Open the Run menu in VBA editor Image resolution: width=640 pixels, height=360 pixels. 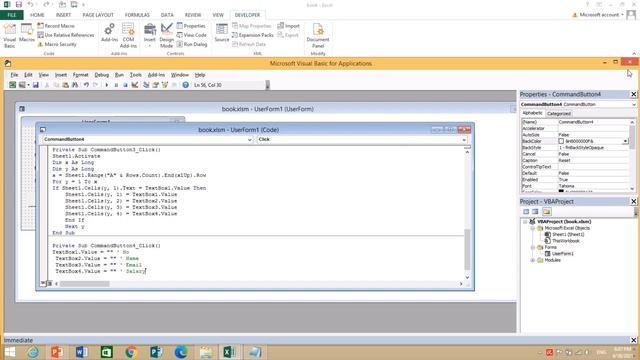119,75
